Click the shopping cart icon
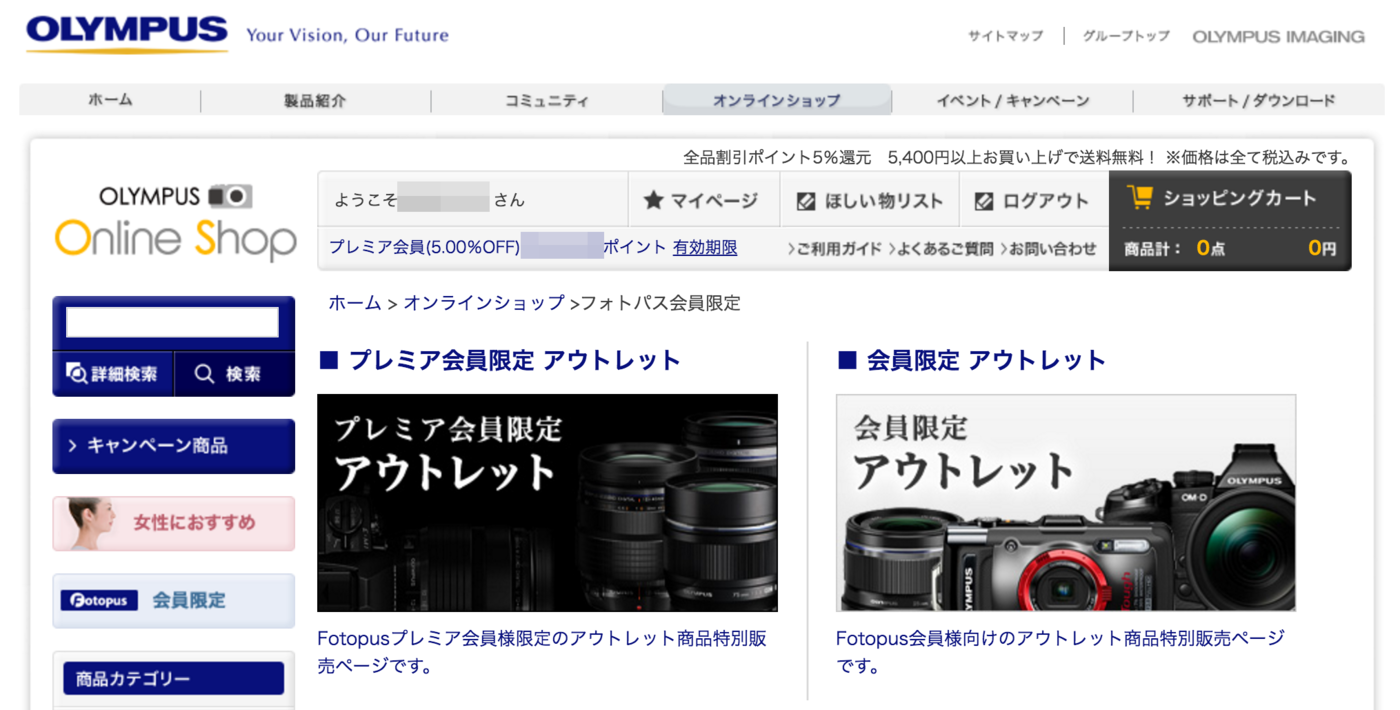The width and height of the screenshot is (1400, 710). coord(1139,198)
